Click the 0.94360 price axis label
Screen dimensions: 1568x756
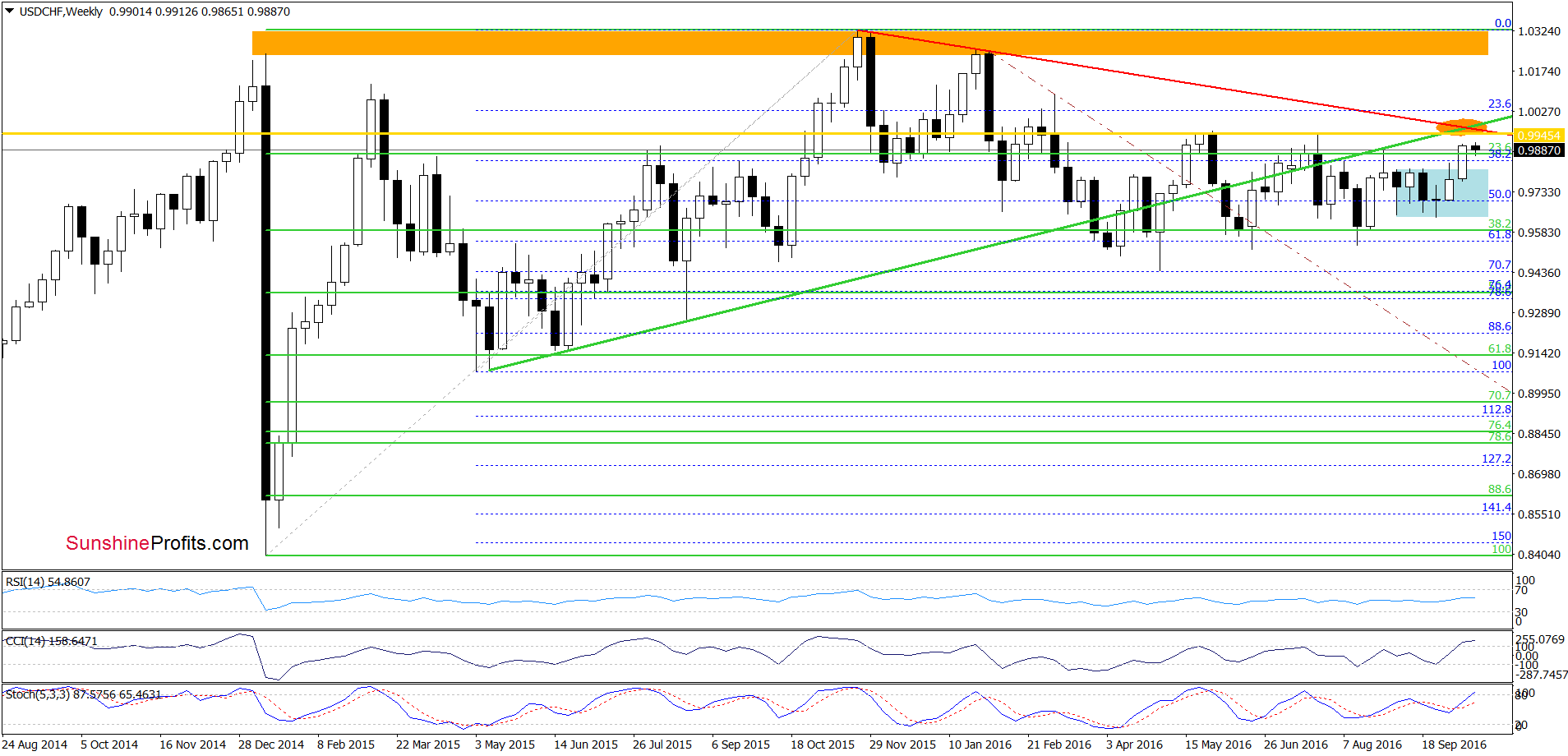pos(1539,273)
